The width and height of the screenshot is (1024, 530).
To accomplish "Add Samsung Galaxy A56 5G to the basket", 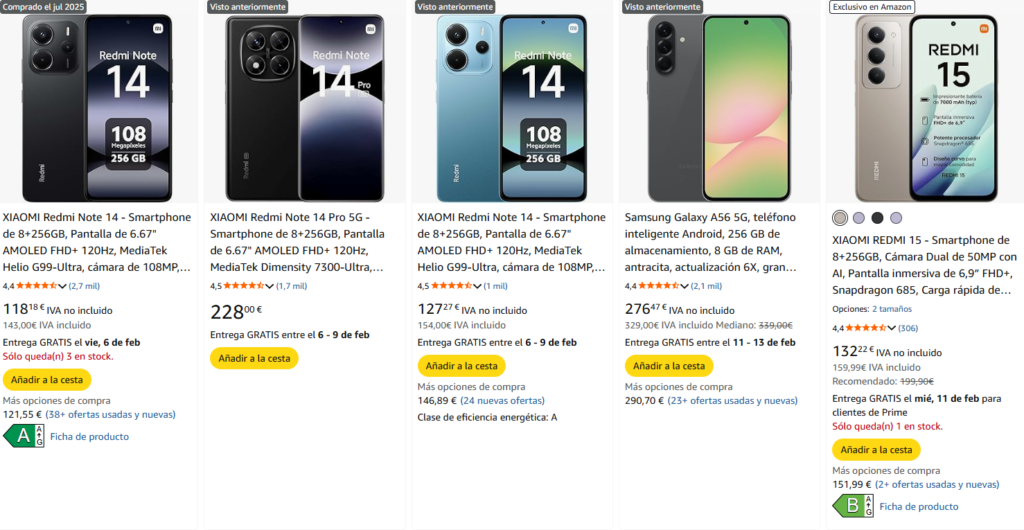I will (x=669, y=366).
